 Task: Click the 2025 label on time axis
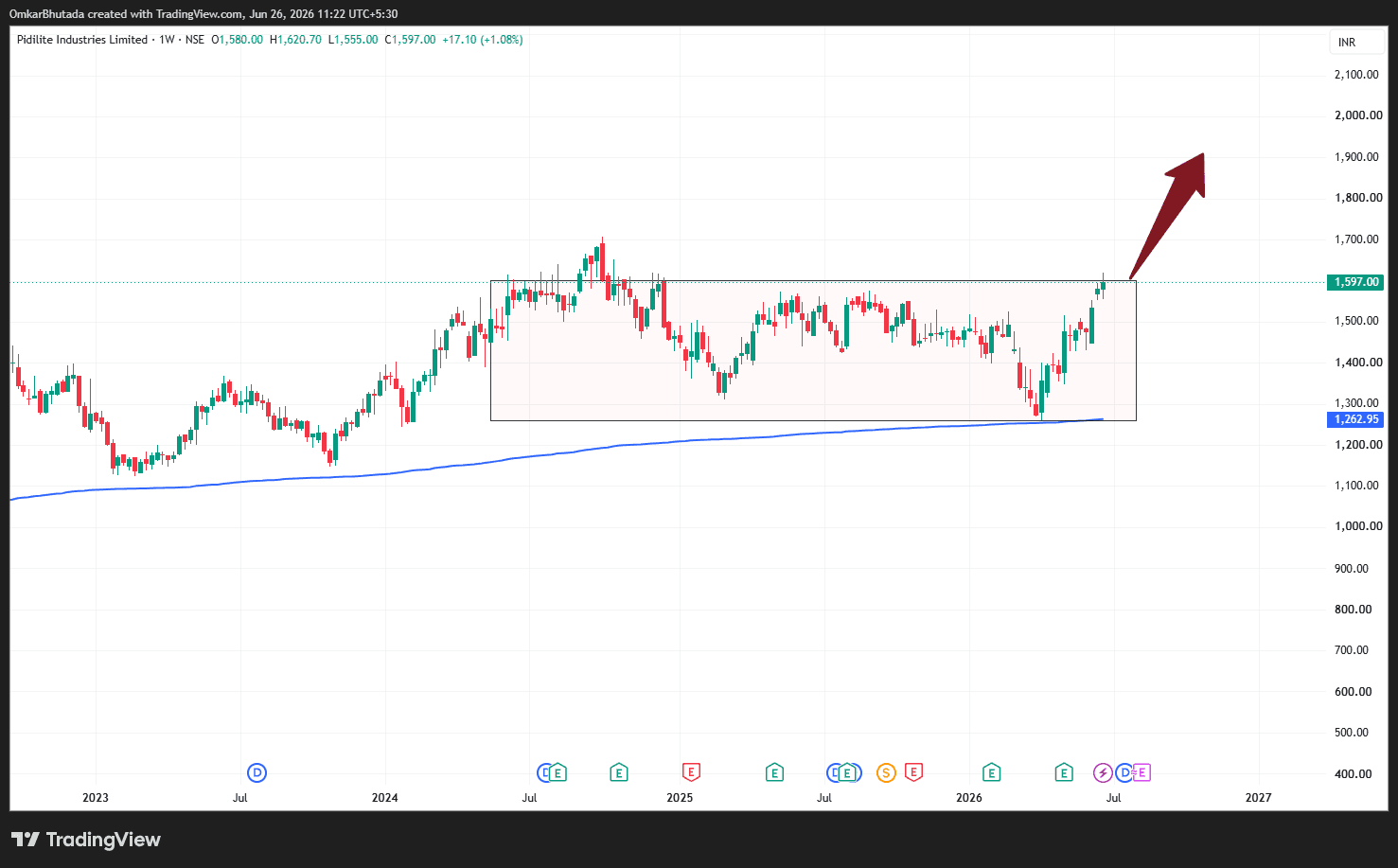pos(680,797)
